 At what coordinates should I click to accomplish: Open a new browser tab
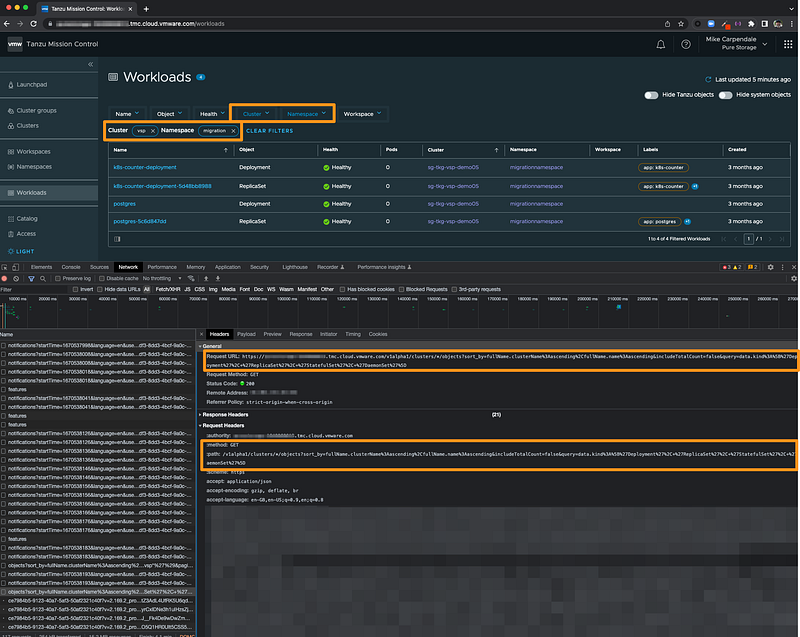pos(146,9)
